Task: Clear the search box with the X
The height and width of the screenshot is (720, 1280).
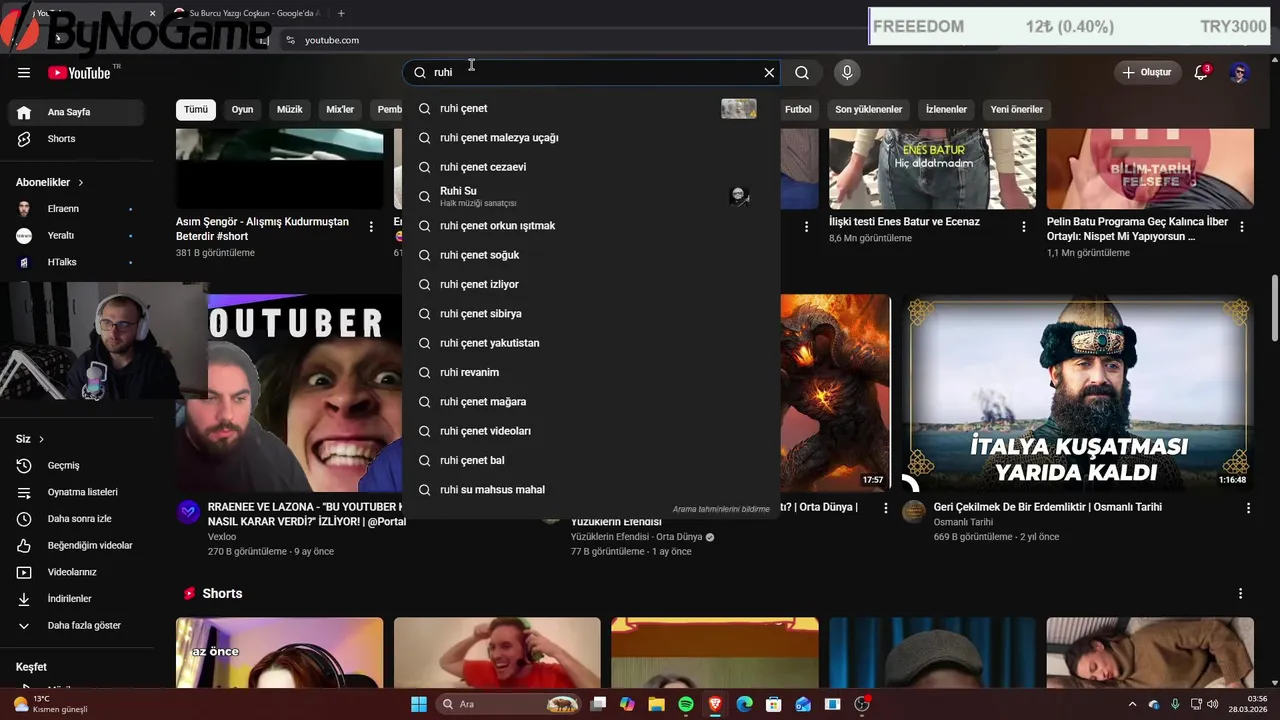Action: [x=769, y=72]
